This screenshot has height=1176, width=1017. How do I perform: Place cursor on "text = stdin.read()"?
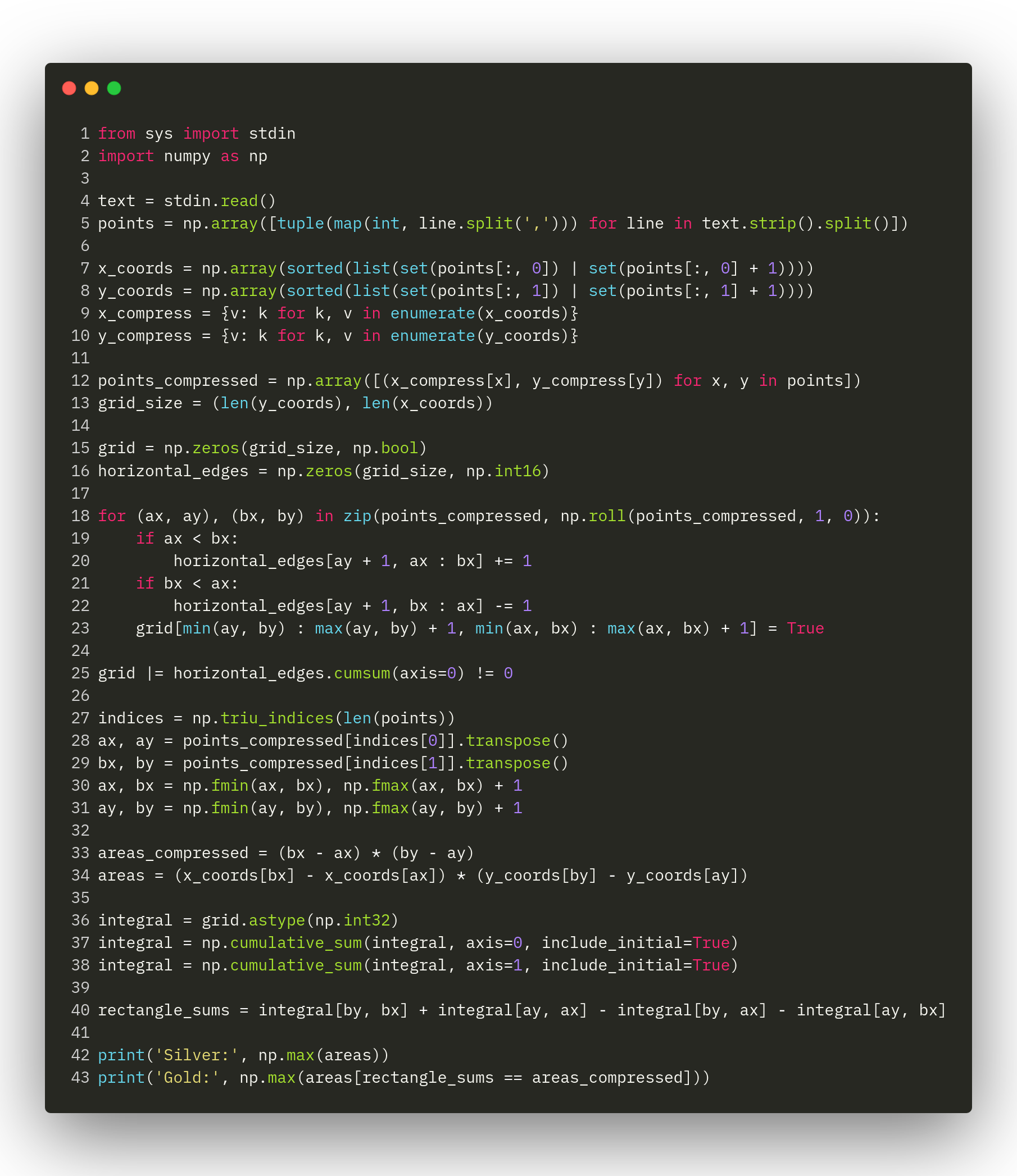187,201
